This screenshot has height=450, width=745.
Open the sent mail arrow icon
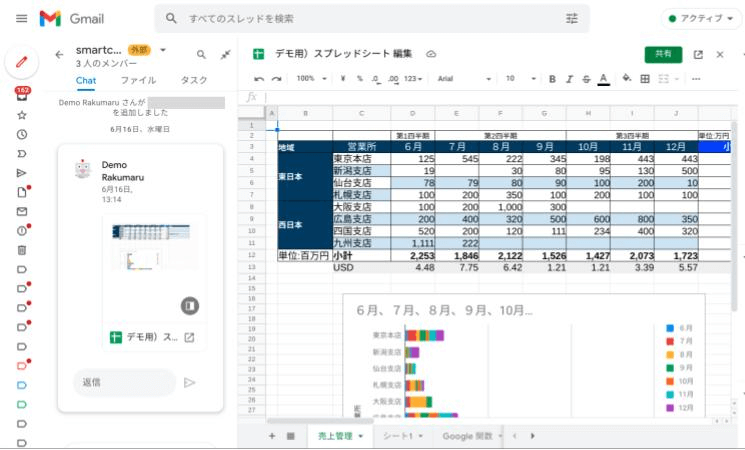(x=22, y=173)
